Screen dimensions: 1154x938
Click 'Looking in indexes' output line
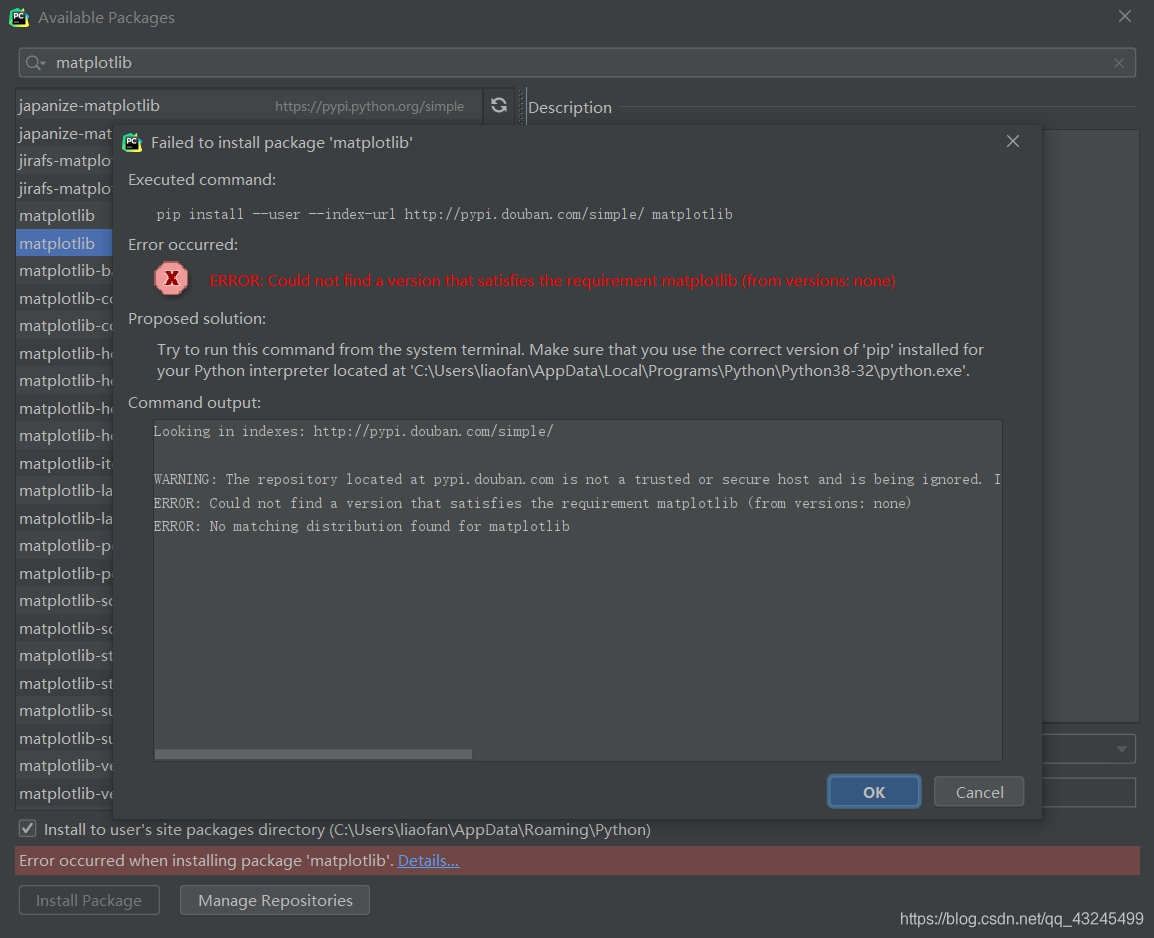click(353, 431)
